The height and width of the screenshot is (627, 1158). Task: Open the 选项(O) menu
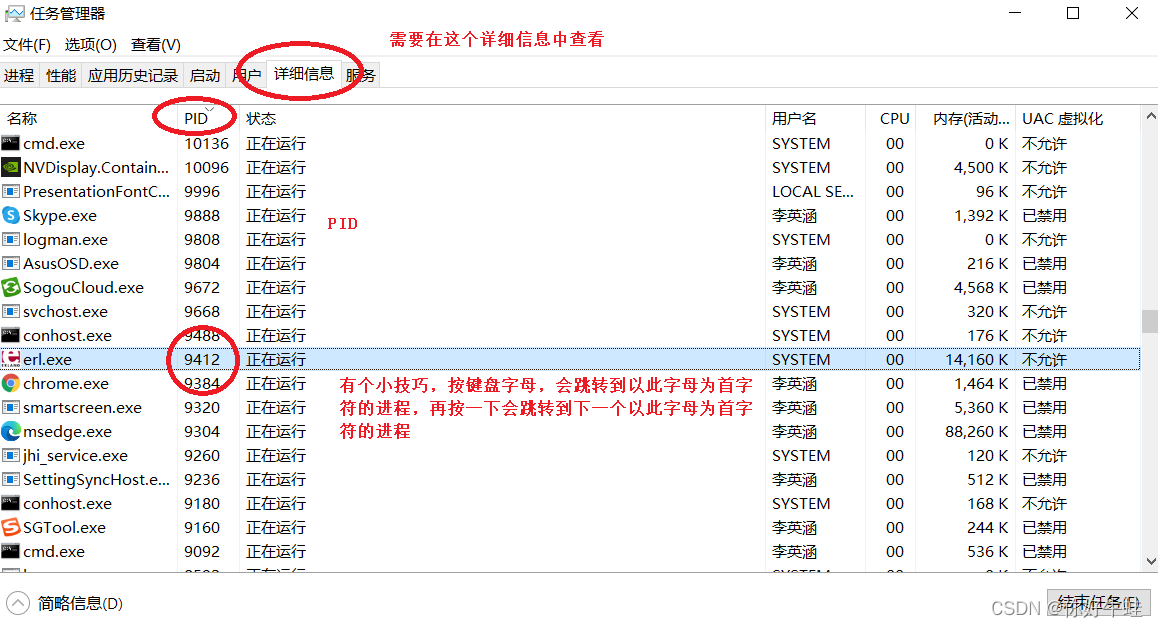pos(90,45)
